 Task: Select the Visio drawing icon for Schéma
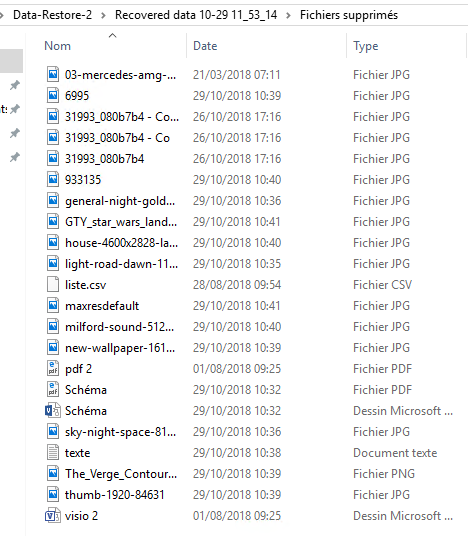click(x=53, y=411)
